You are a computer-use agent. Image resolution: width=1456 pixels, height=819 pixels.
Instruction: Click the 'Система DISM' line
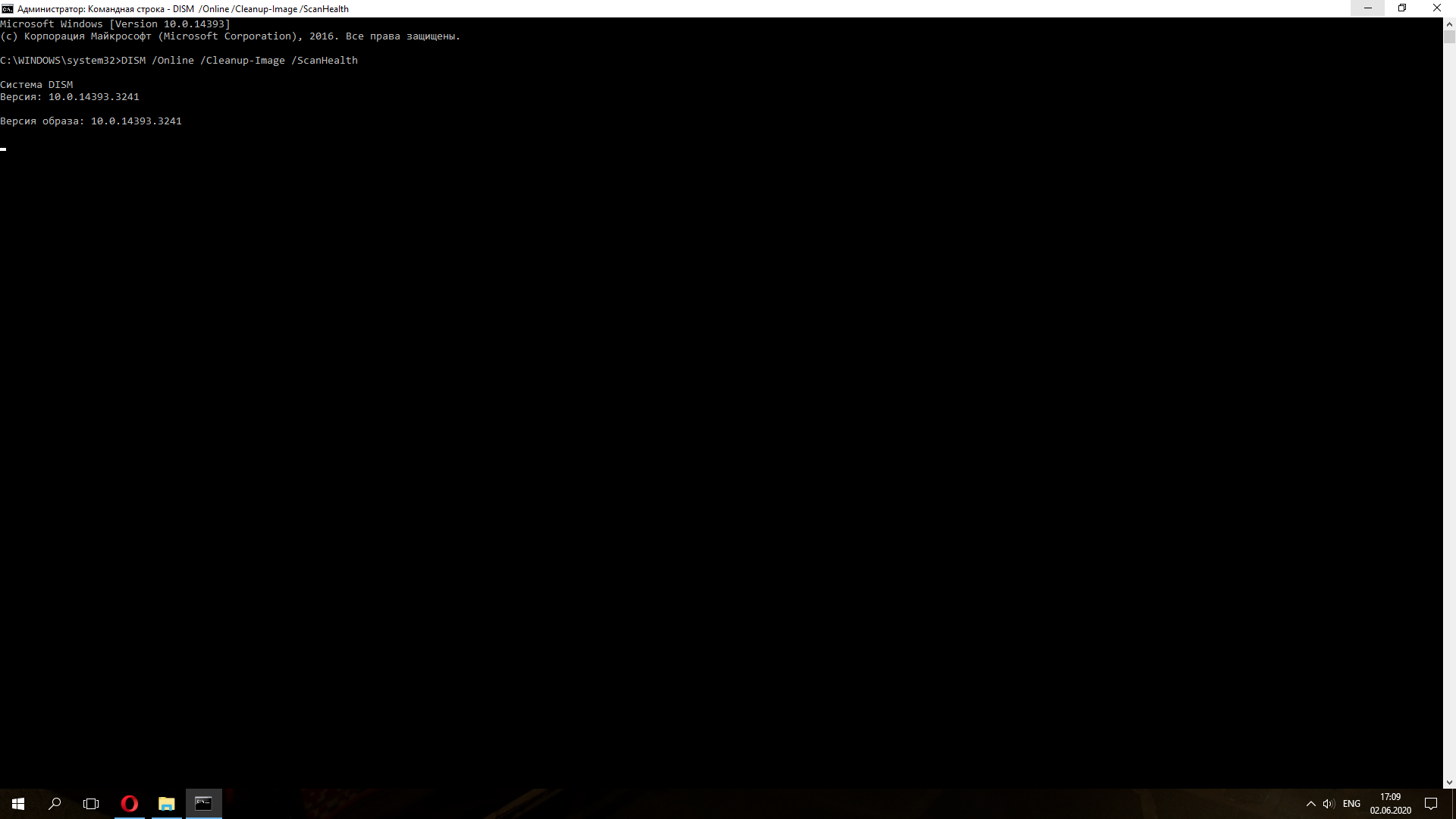tap(36, 85)
